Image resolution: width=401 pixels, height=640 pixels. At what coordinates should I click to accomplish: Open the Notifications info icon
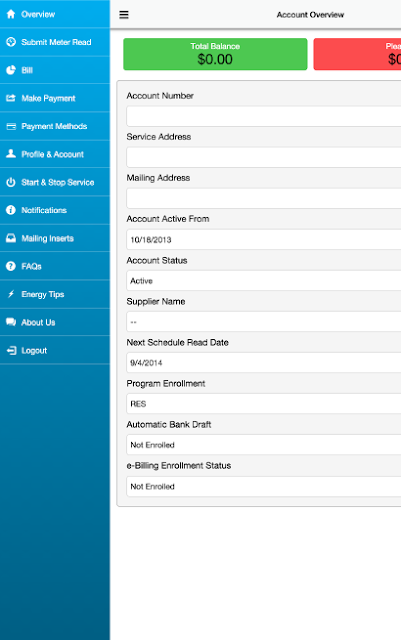[x=11, y=210]
